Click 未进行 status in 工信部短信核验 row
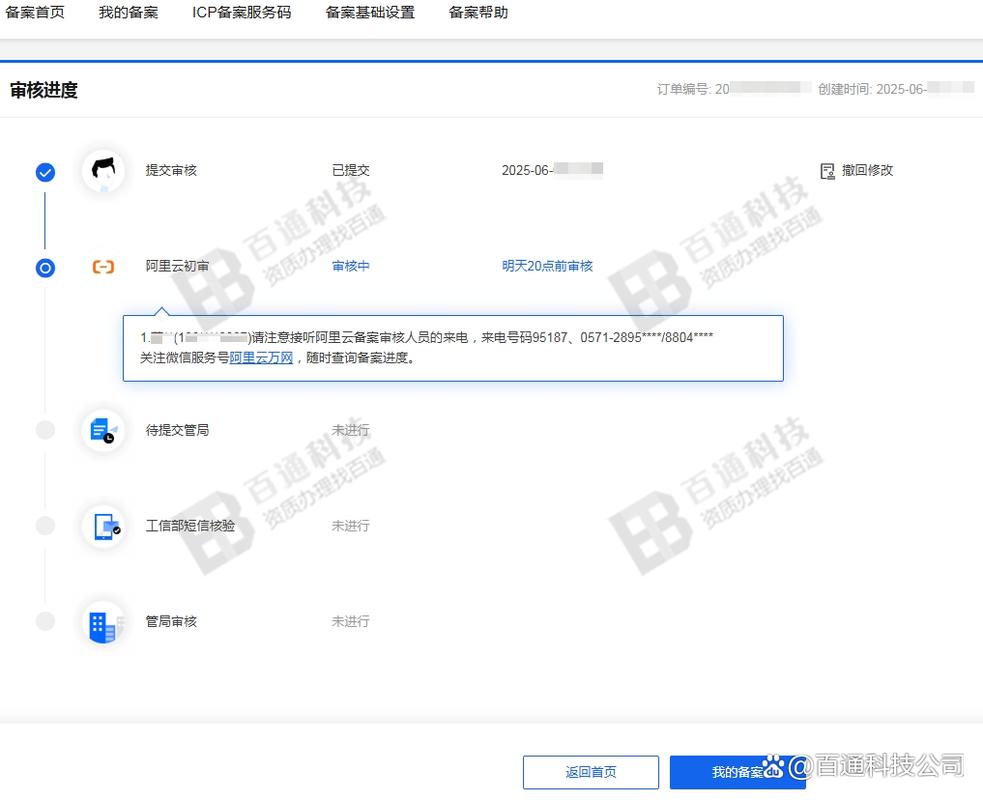This screenshot has height=800, width=983. coord(350,525)
